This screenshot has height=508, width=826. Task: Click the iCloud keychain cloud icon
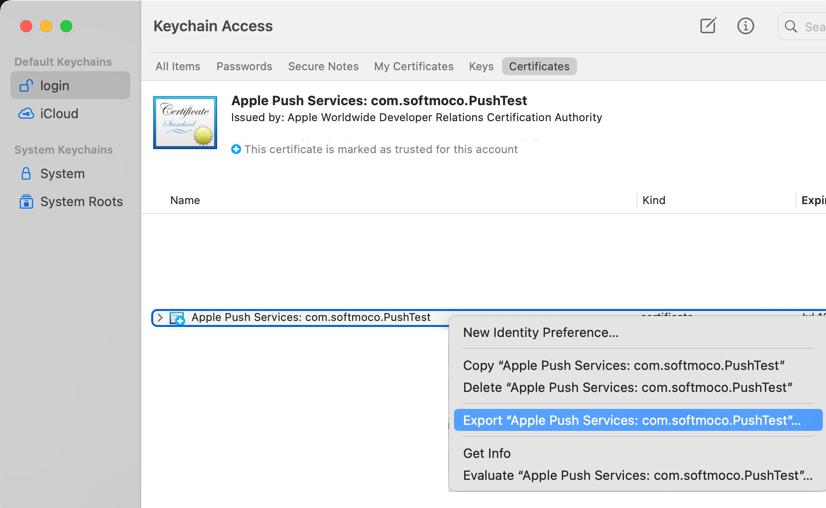tap(26, 114)
